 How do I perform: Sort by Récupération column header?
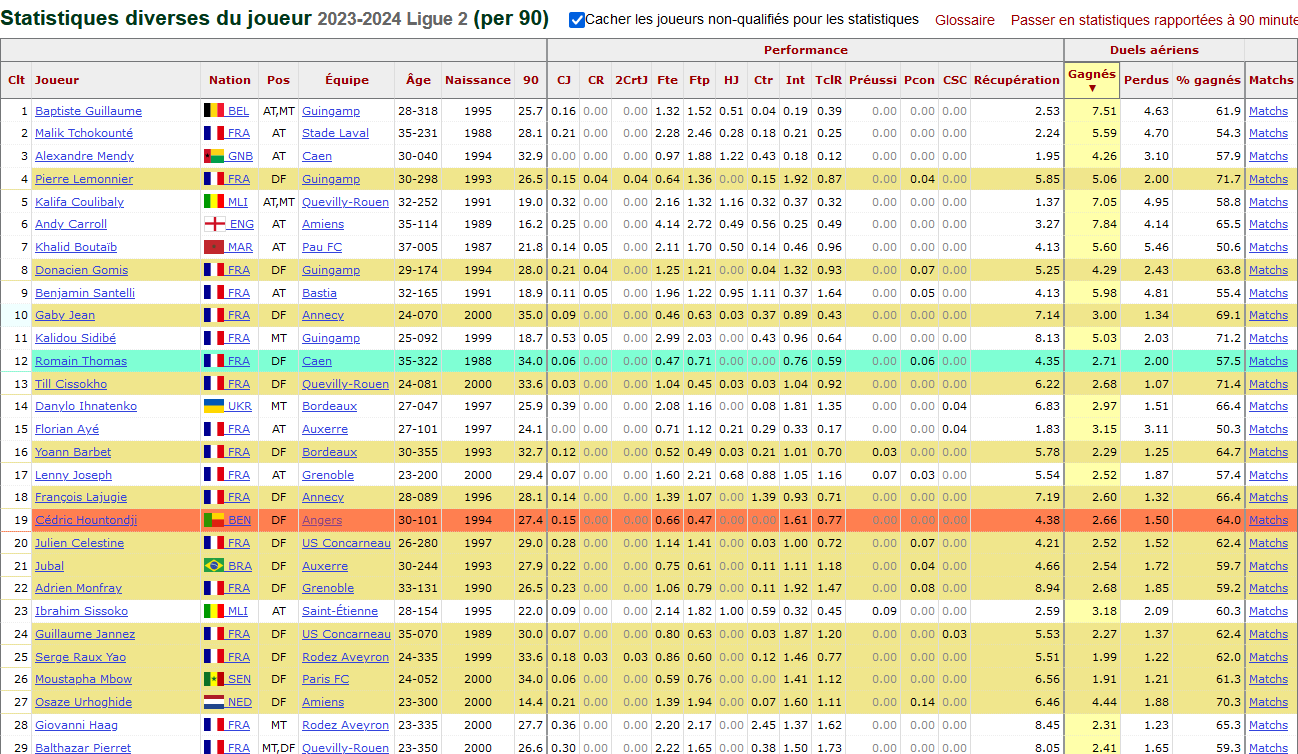(x=1016, y=80)
